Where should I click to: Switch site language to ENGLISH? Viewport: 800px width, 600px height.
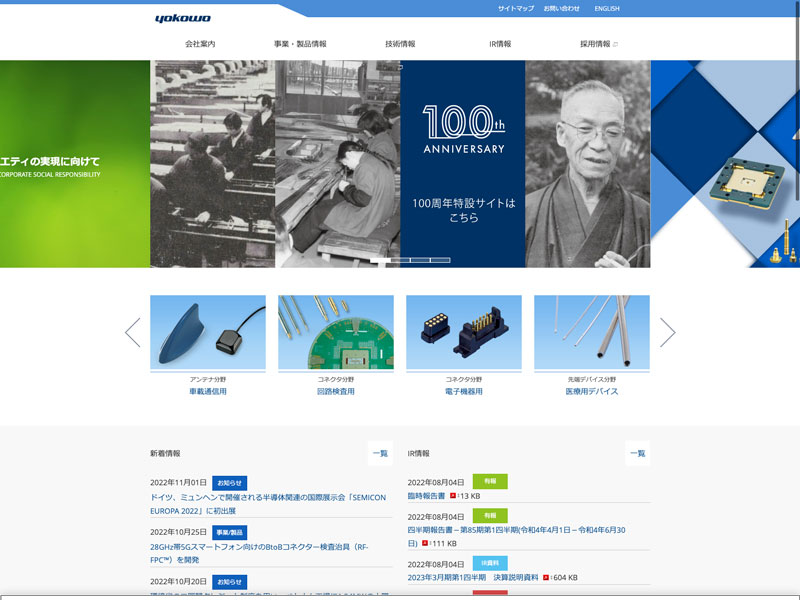(607, 9)
